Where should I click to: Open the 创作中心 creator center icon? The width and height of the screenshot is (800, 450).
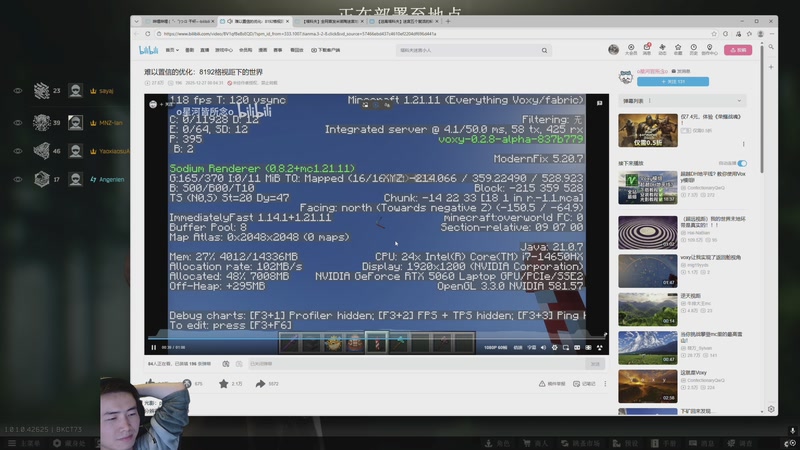(x=709, y=49)
